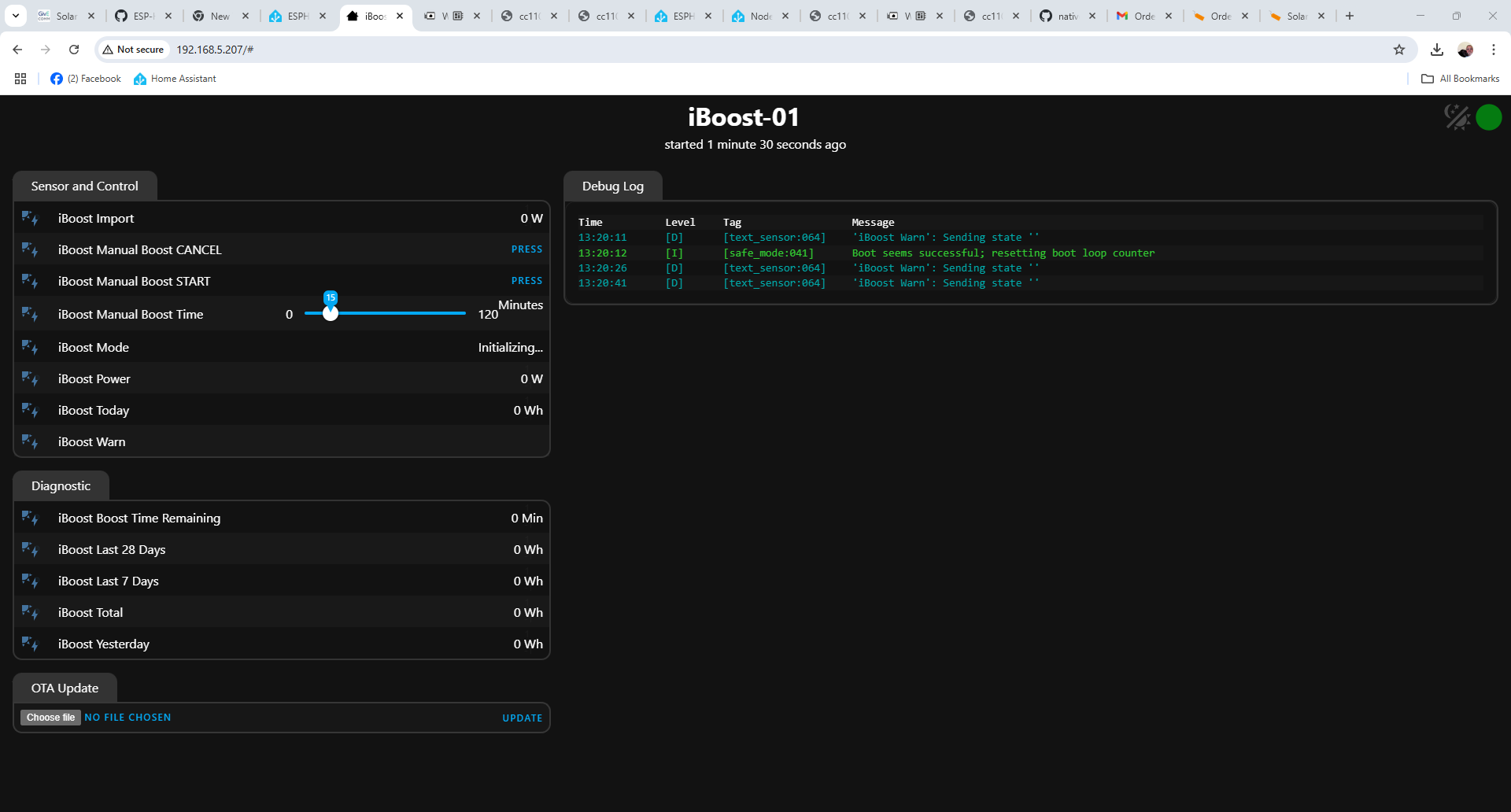Click the NO FILE CHOSEN label
This screenshot has height=812, width=1511.
click(127, 718)
